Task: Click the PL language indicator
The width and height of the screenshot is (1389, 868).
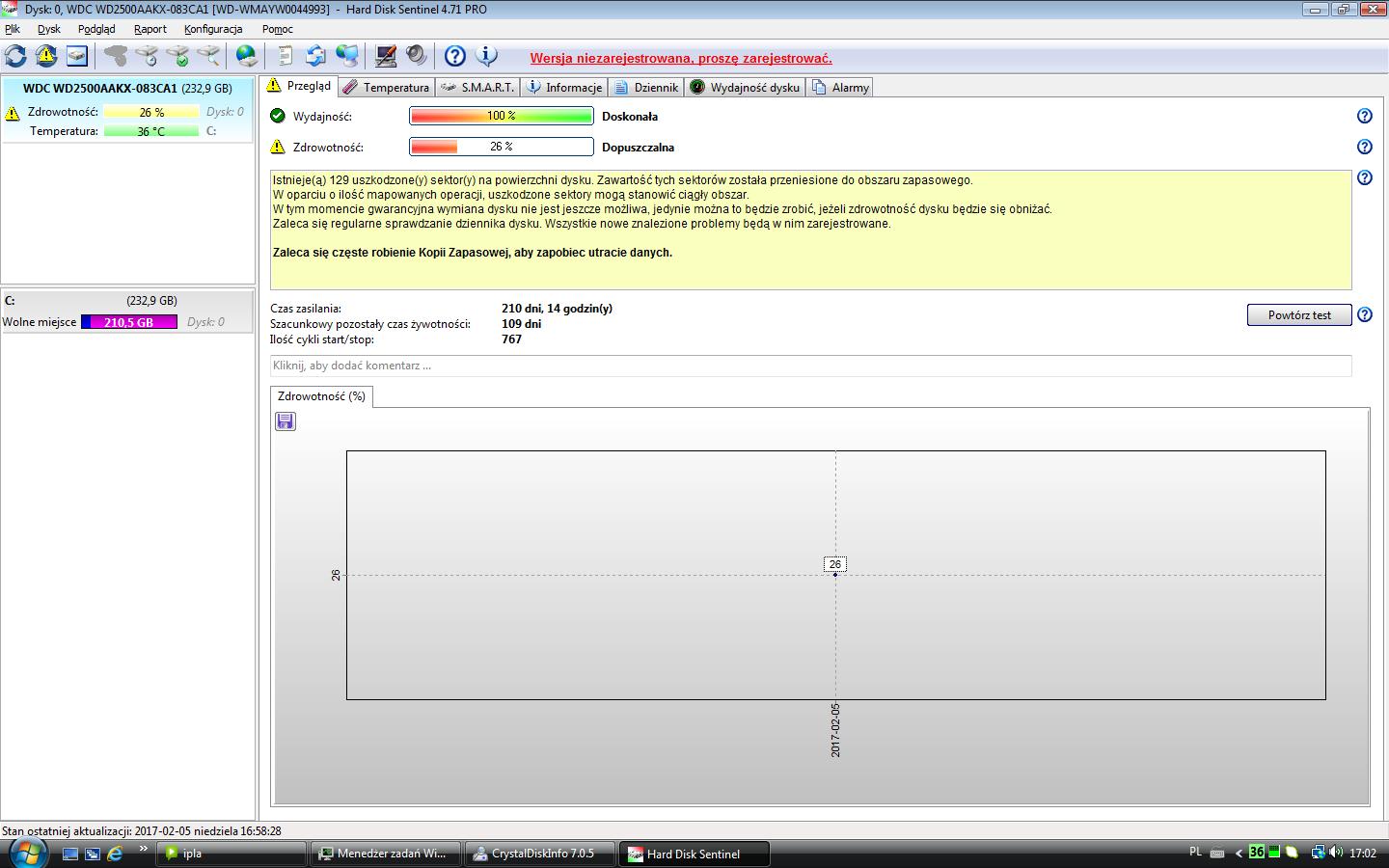Action: coord(1195,853)
